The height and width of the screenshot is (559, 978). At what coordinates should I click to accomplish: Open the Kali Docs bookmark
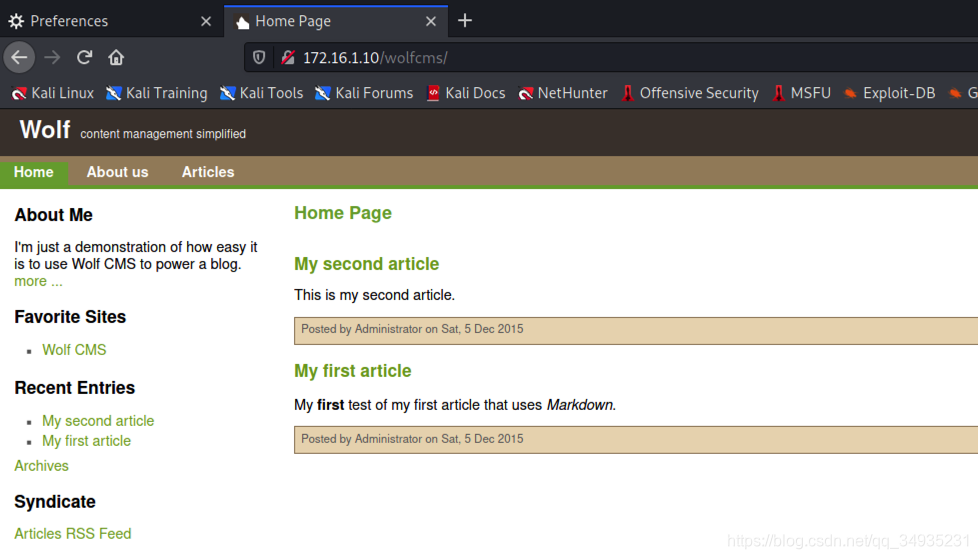(x=466, y=93)
